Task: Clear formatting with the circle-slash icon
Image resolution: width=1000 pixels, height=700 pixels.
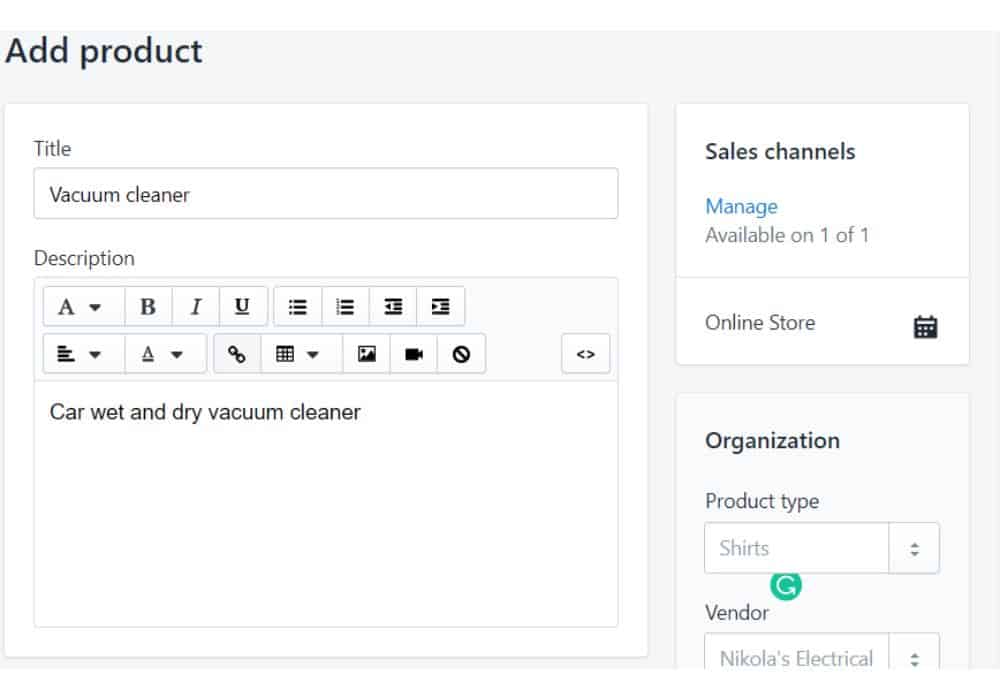Action: (x=461, y=354)
